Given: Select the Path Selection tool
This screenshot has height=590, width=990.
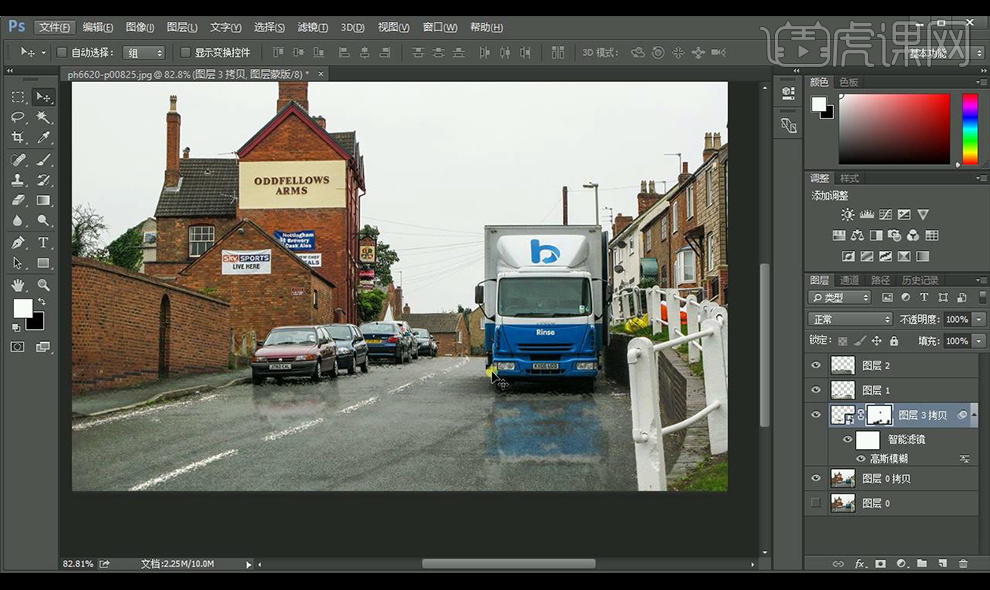Looking at the screenshot, I should tap(18, 263).
